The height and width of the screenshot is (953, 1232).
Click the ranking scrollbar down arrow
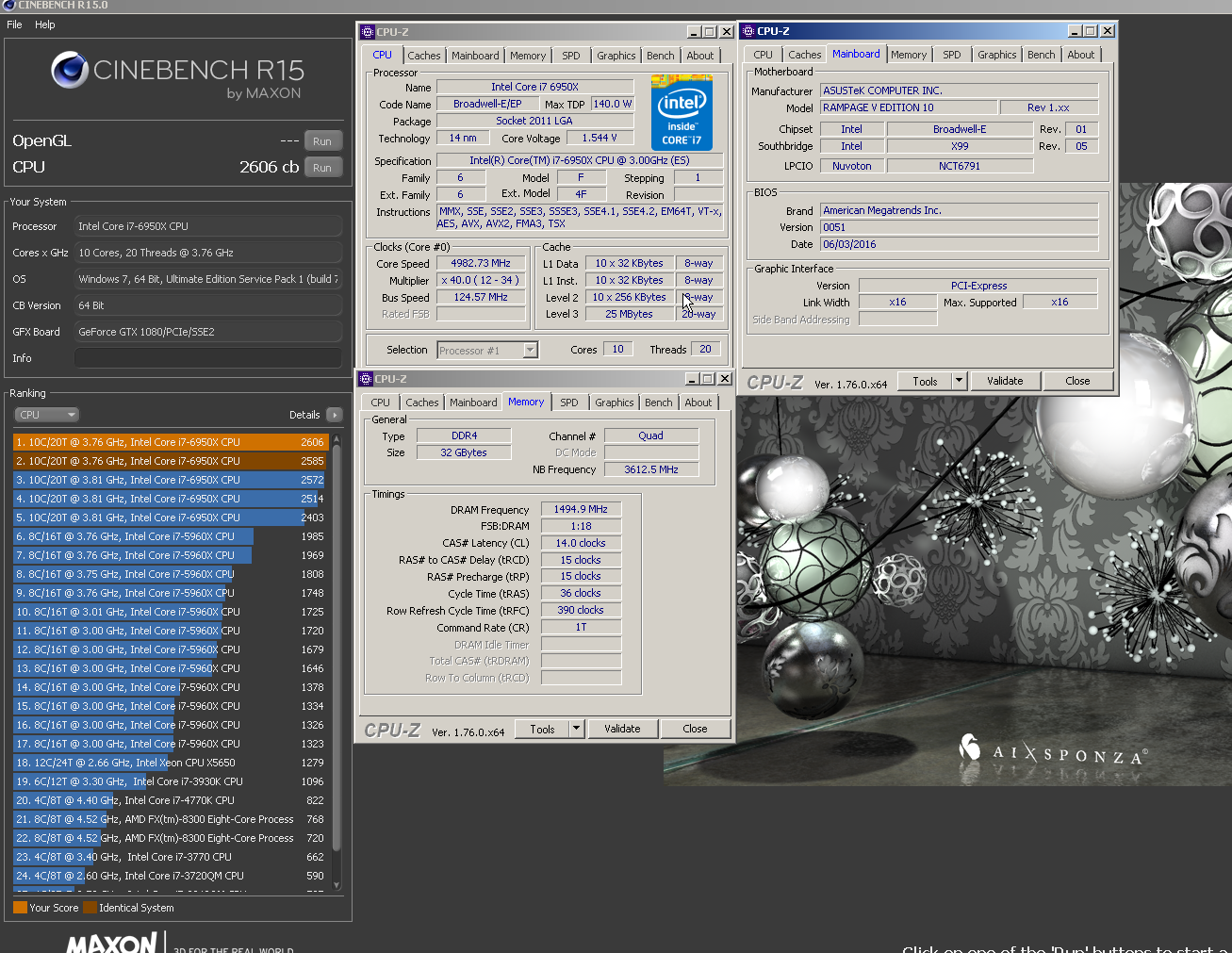coord(337,884)
